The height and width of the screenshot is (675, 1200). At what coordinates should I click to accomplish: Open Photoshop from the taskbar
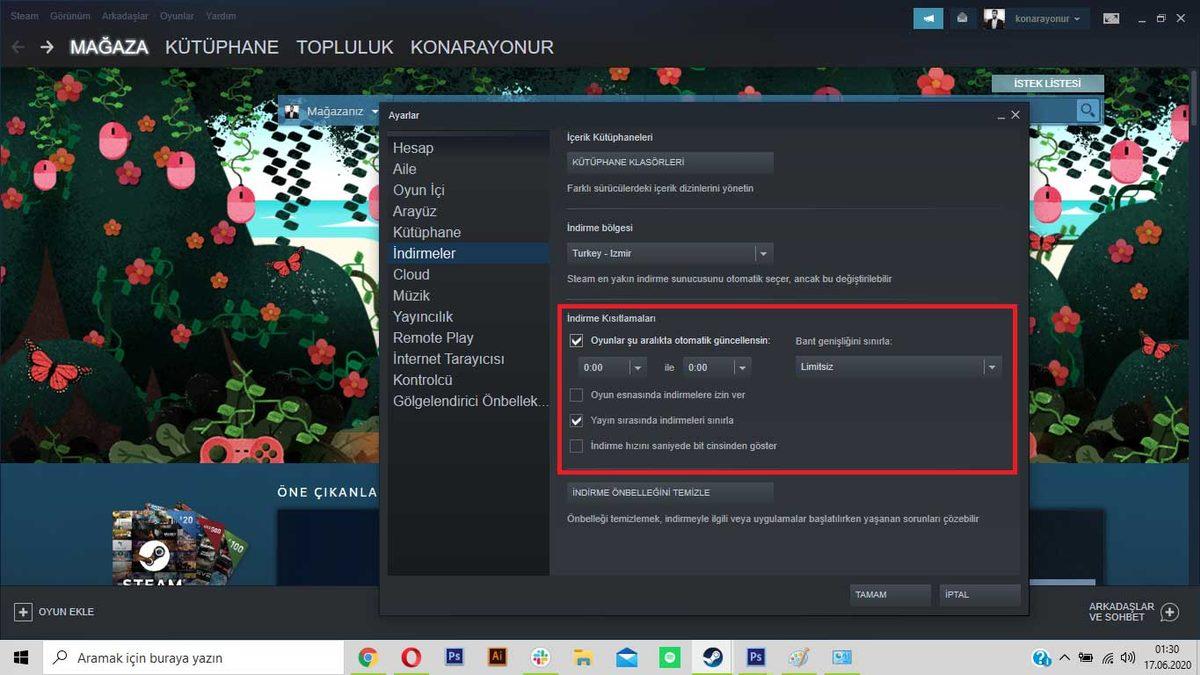[455, 657]
